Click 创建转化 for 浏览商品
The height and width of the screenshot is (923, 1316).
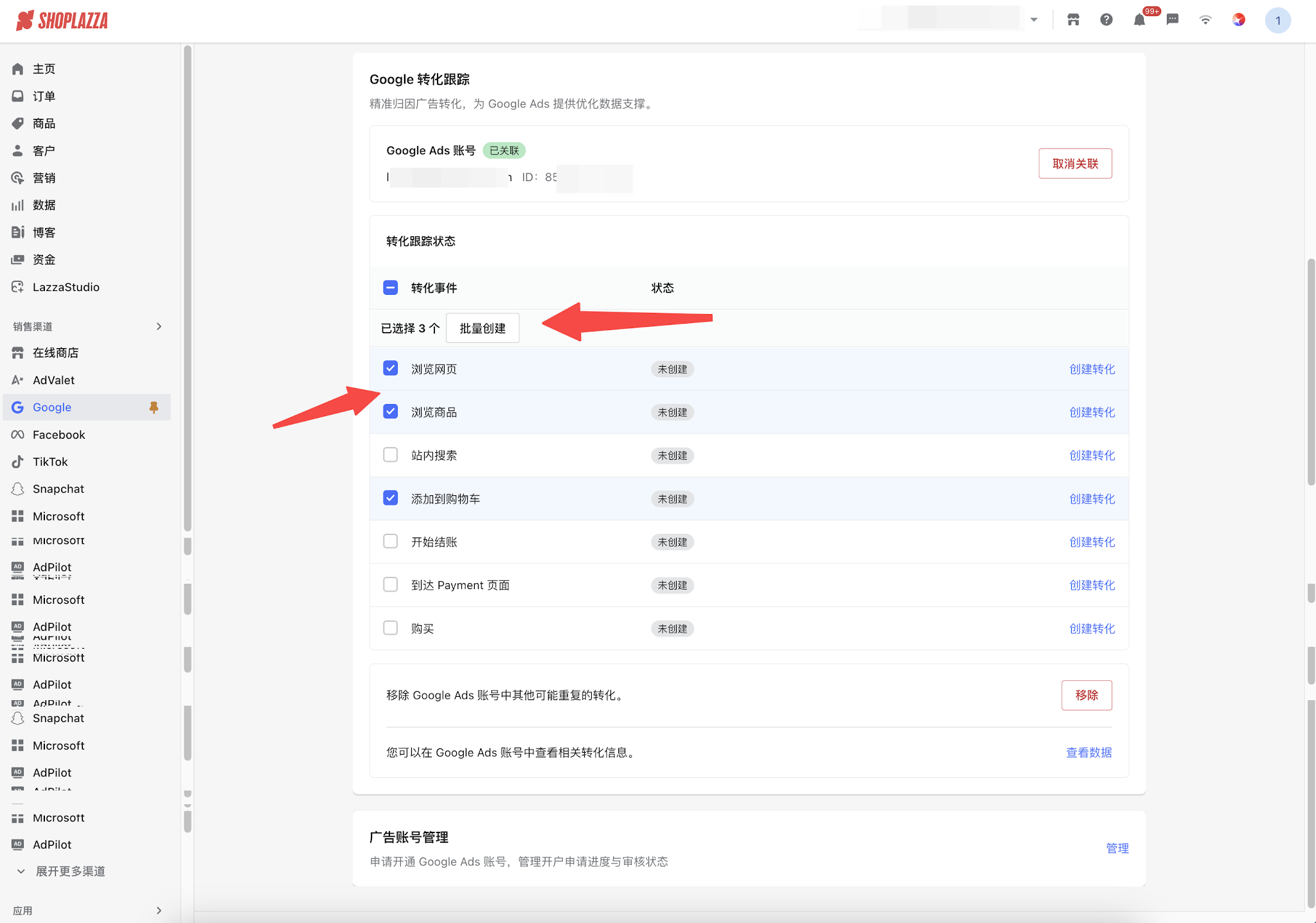tap(1092, 412)
